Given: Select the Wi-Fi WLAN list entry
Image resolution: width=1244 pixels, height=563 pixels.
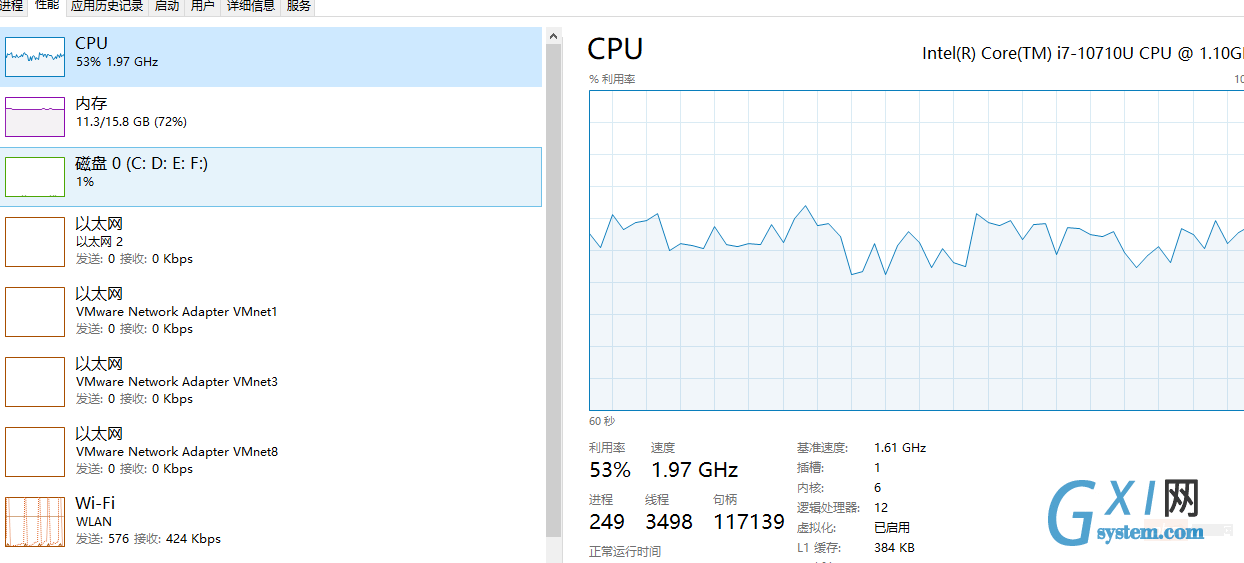Looking at the screenshot, I should click(271, 521).
